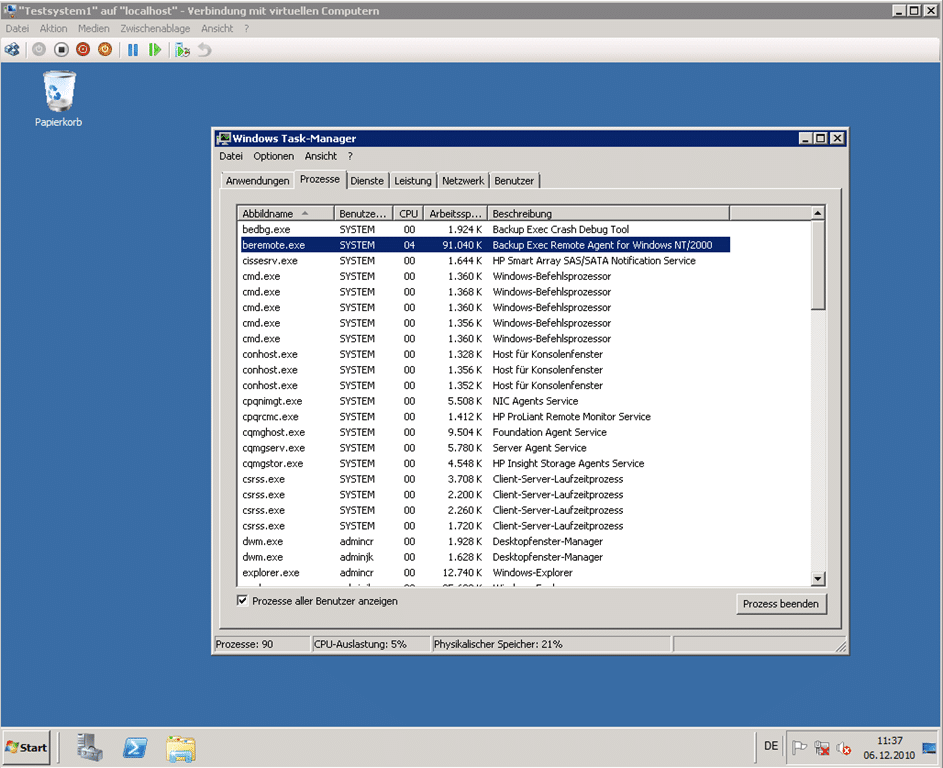
Task: Open Server Manager from the taskbar
Action: 90,748
